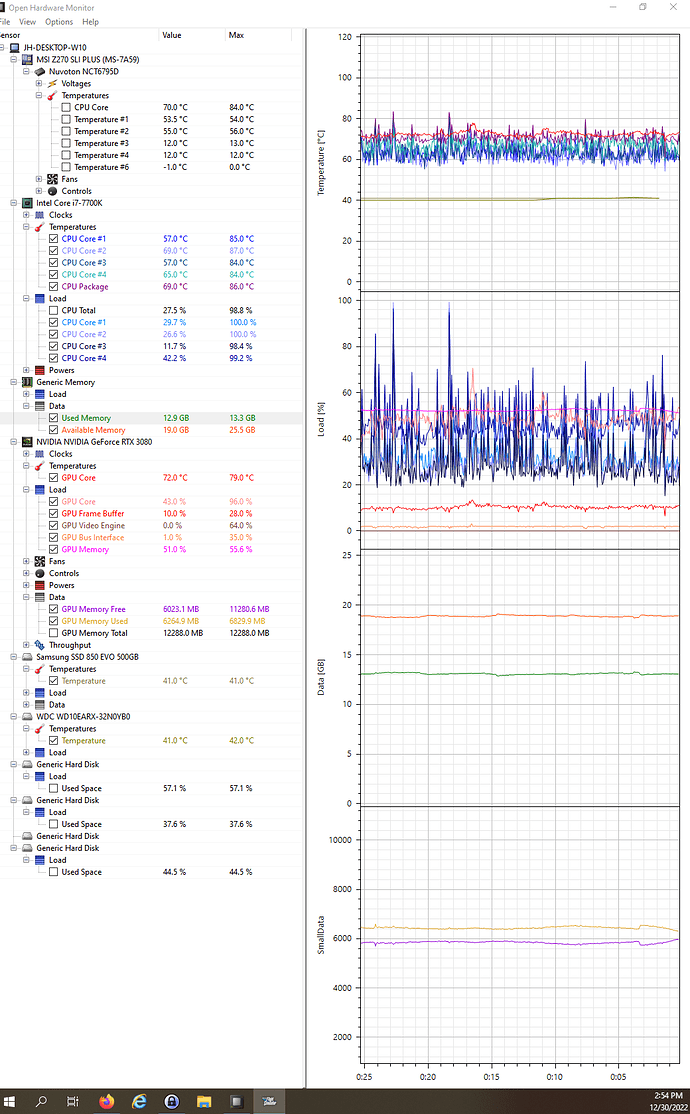Enable the Used Space 44.5 % checkbox
Viewport: 690px width, 1114px height.
pyautogui.click(x=53, y=872)
